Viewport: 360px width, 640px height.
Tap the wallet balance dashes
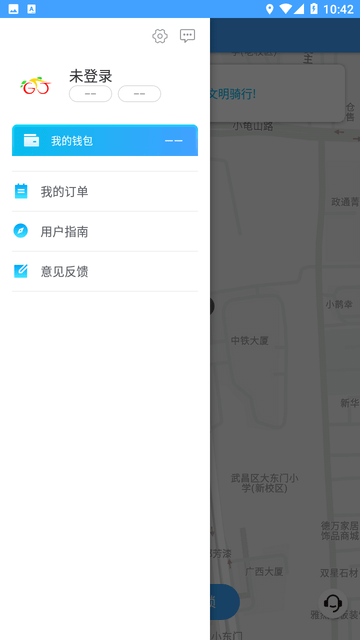coord(173,141)
